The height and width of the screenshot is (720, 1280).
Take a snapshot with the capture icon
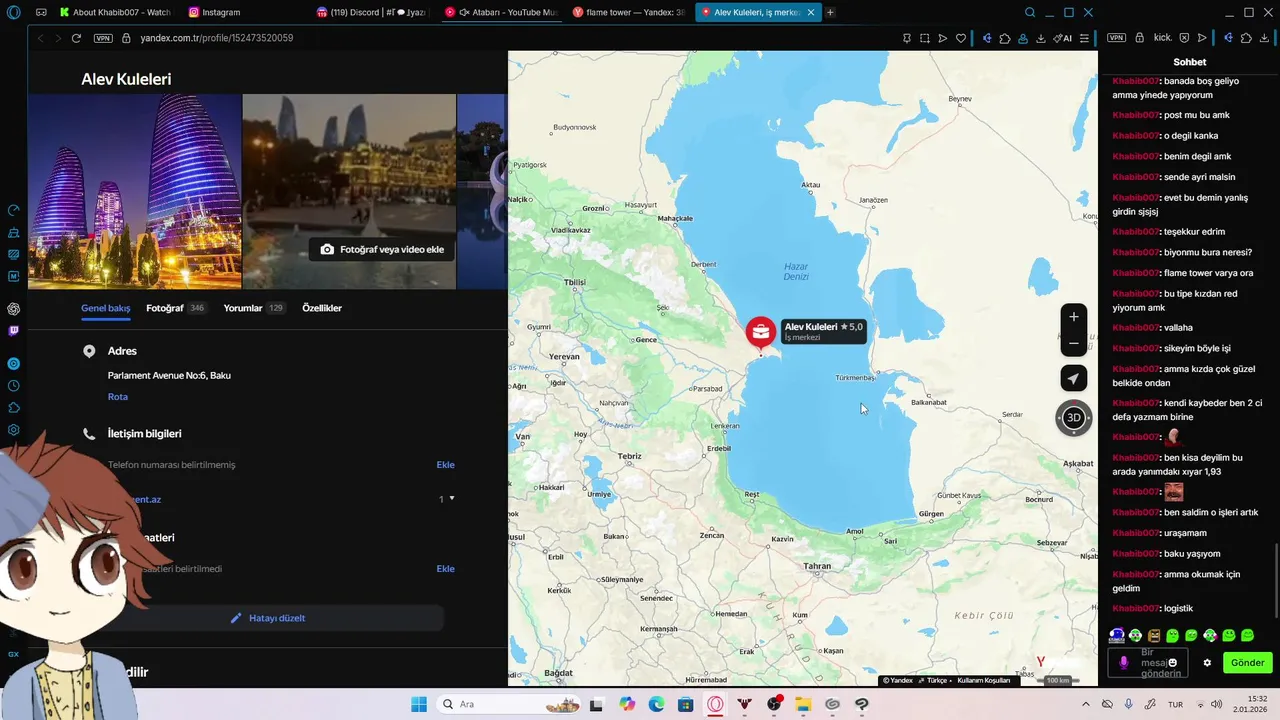925,38
